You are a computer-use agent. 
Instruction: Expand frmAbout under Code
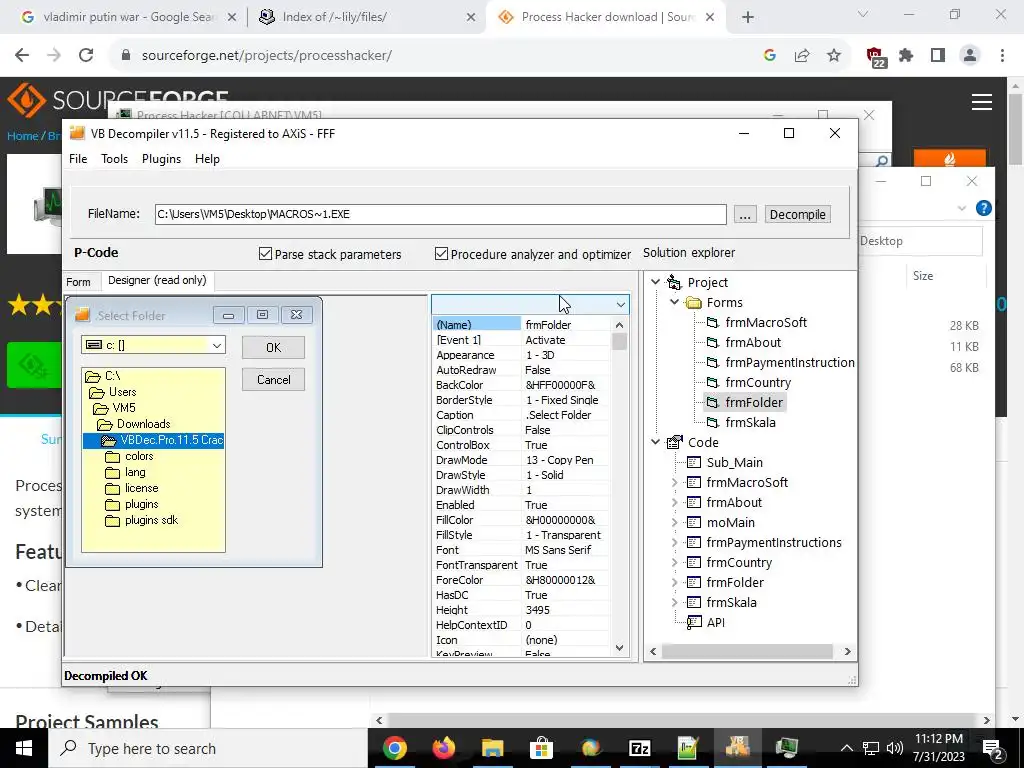675,502
